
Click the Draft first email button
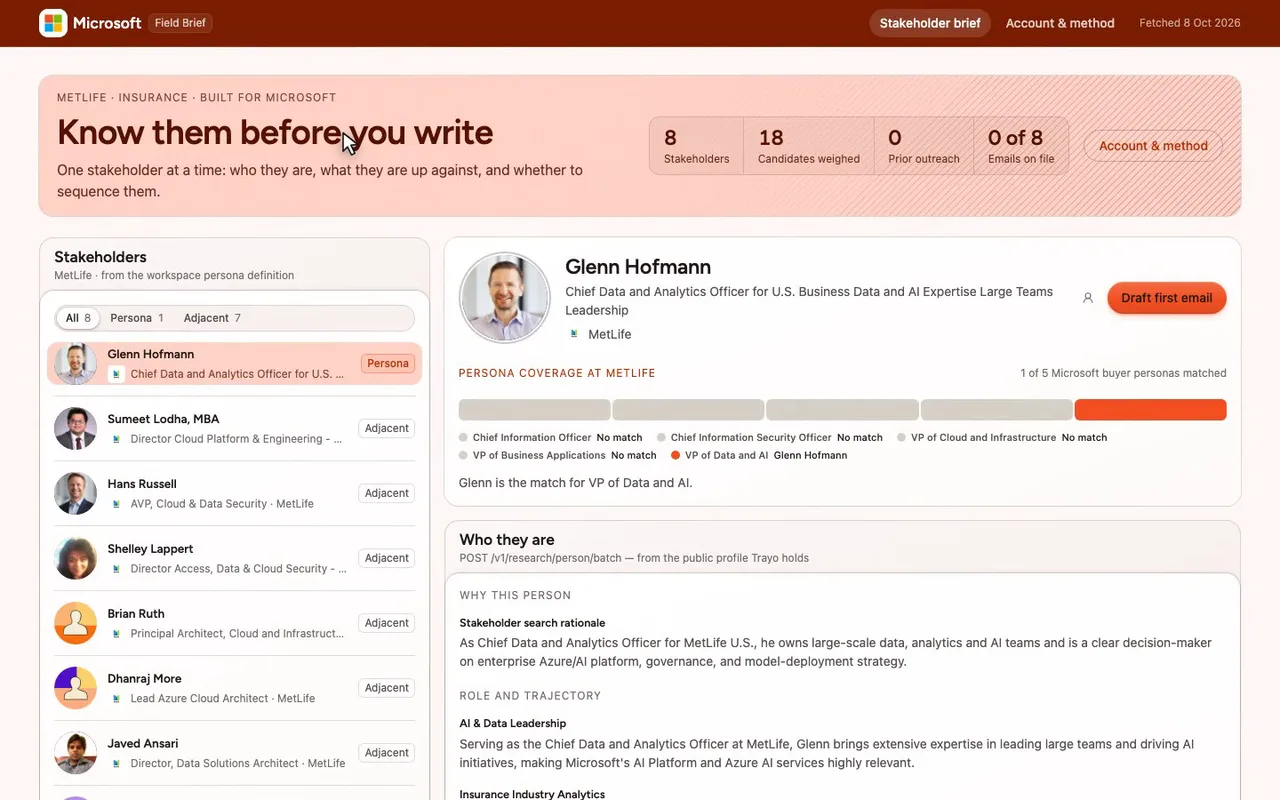(1167, 298)
